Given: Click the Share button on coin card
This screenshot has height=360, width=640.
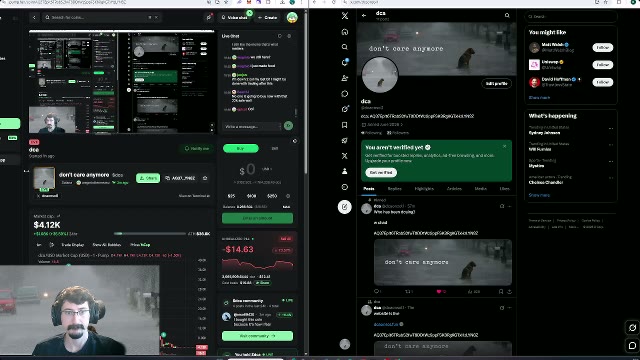Looking at the screenshot, I should click(148, 178).
